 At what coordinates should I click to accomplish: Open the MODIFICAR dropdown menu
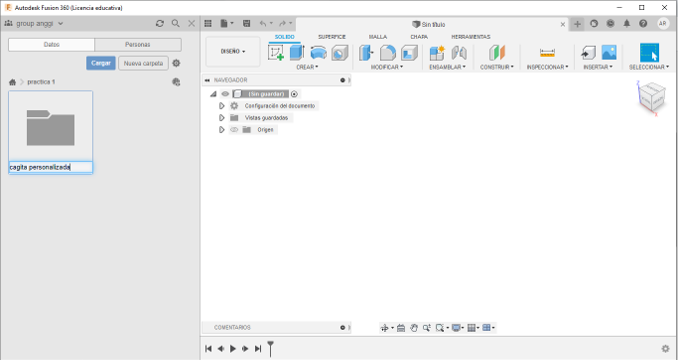[387, 67]
